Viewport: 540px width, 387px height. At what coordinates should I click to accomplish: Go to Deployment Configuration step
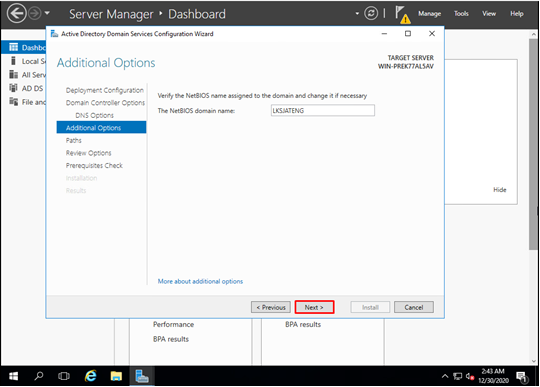pyautogui.click(x=105, y=90)
